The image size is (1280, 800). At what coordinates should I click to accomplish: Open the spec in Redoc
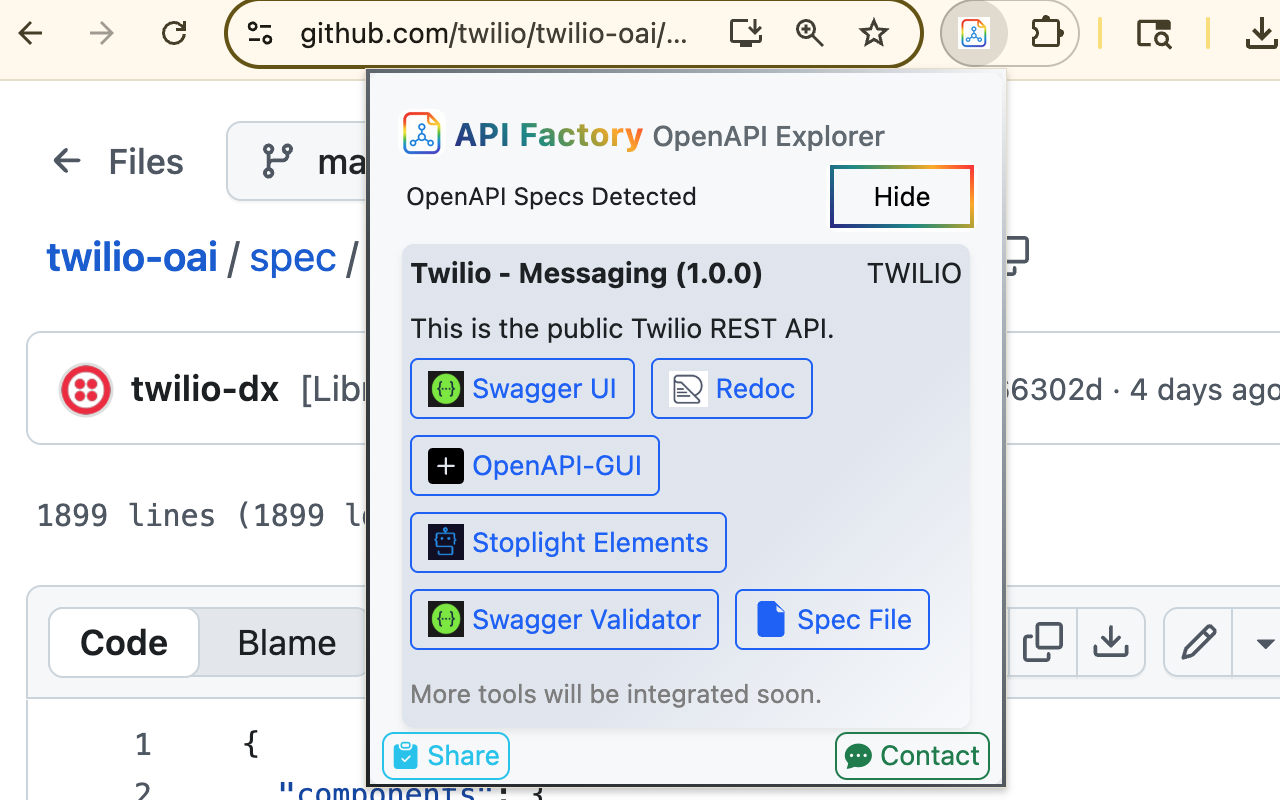pyautogui.click(x=732, y=389)
